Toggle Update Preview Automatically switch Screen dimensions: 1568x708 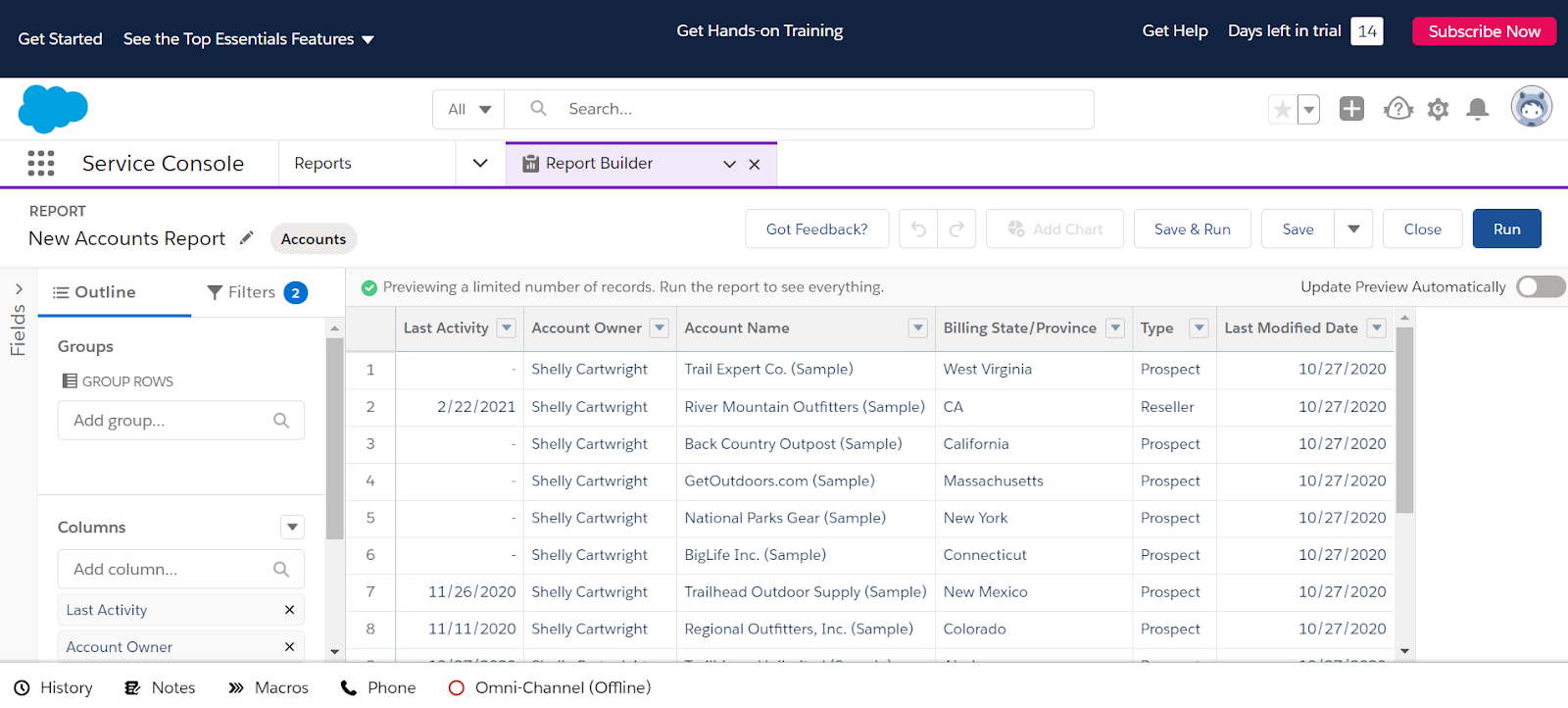pyautogui.click(x=1541, y=286)
